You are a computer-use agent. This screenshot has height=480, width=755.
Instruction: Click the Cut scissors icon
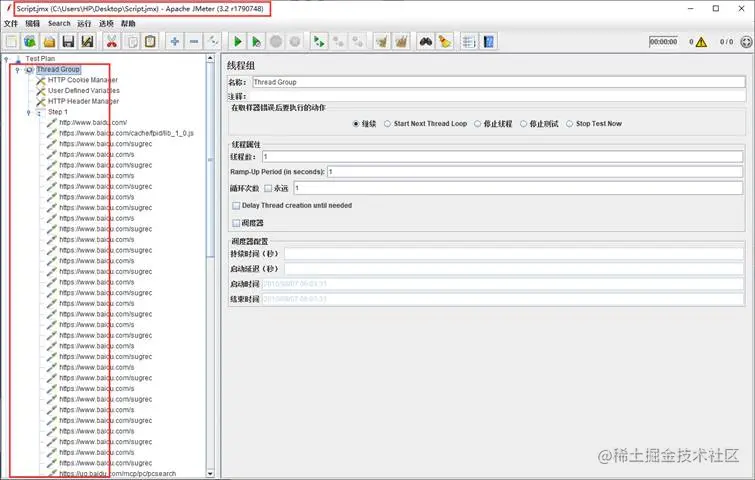click(112, 42)
